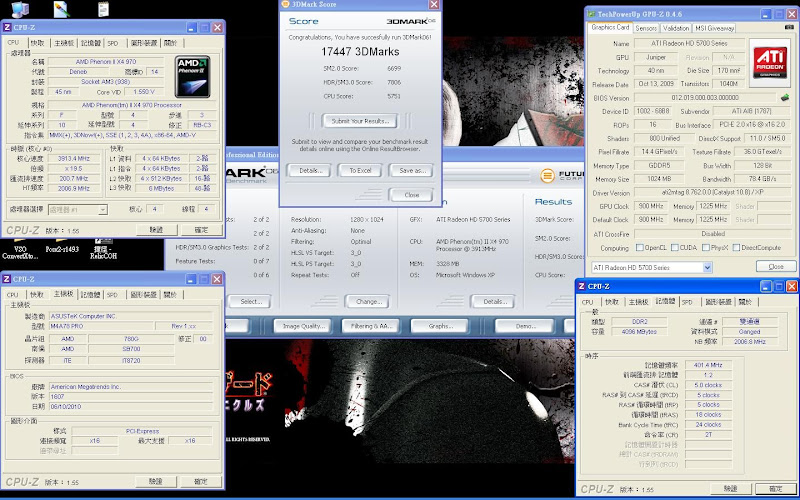The image size is (800, 500).
Task: Click the Z icon in the mainboard CPU-Z title bar
Action: [7, 279]
